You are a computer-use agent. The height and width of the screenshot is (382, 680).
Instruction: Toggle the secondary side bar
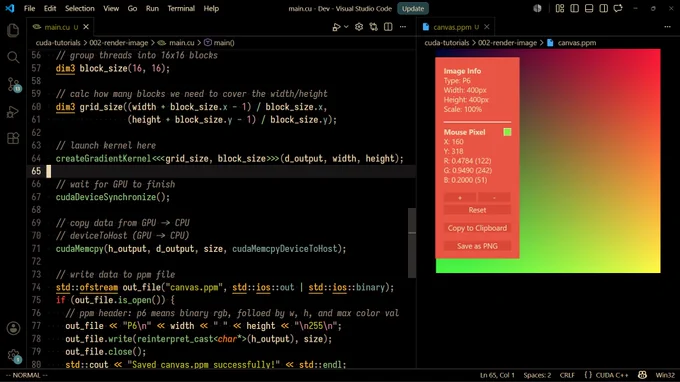(x=604, y=8)
